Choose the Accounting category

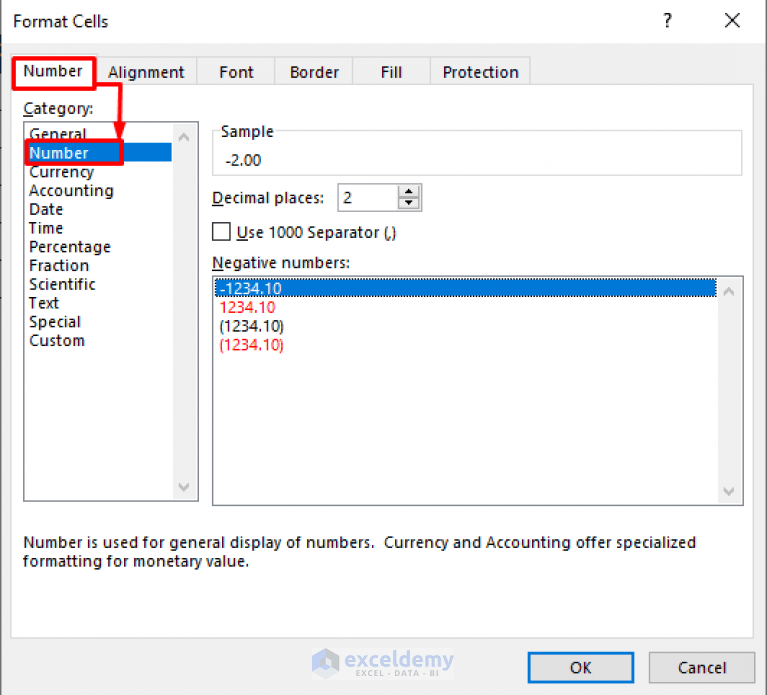[98, 190]
